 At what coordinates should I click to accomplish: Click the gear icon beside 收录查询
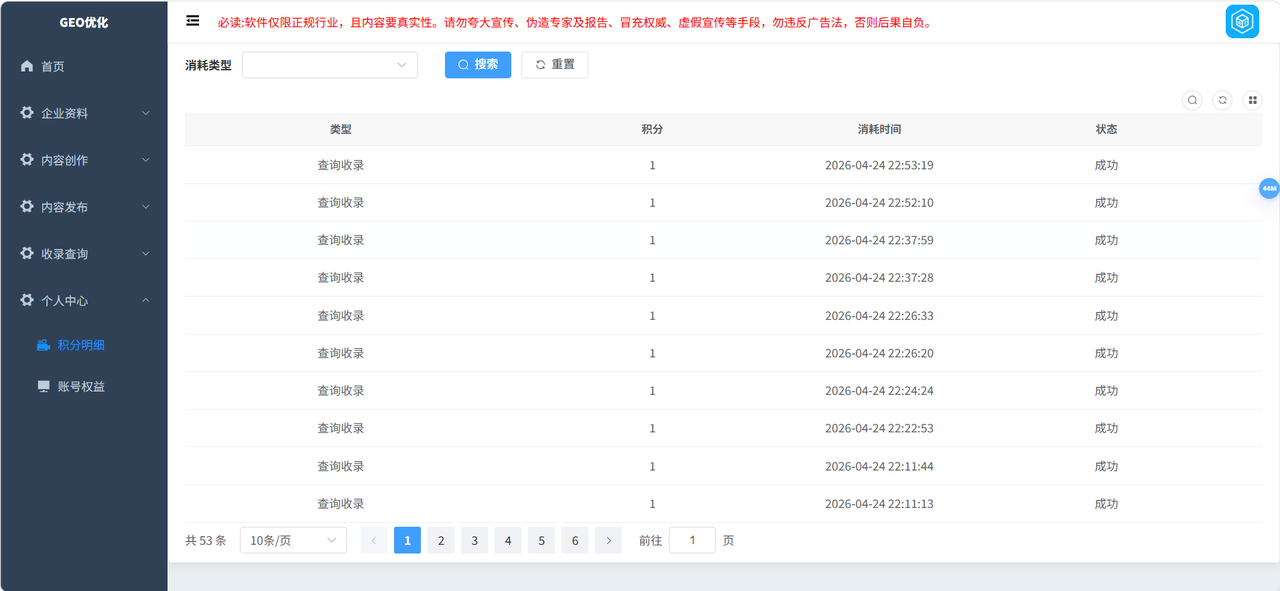[27, 254]
